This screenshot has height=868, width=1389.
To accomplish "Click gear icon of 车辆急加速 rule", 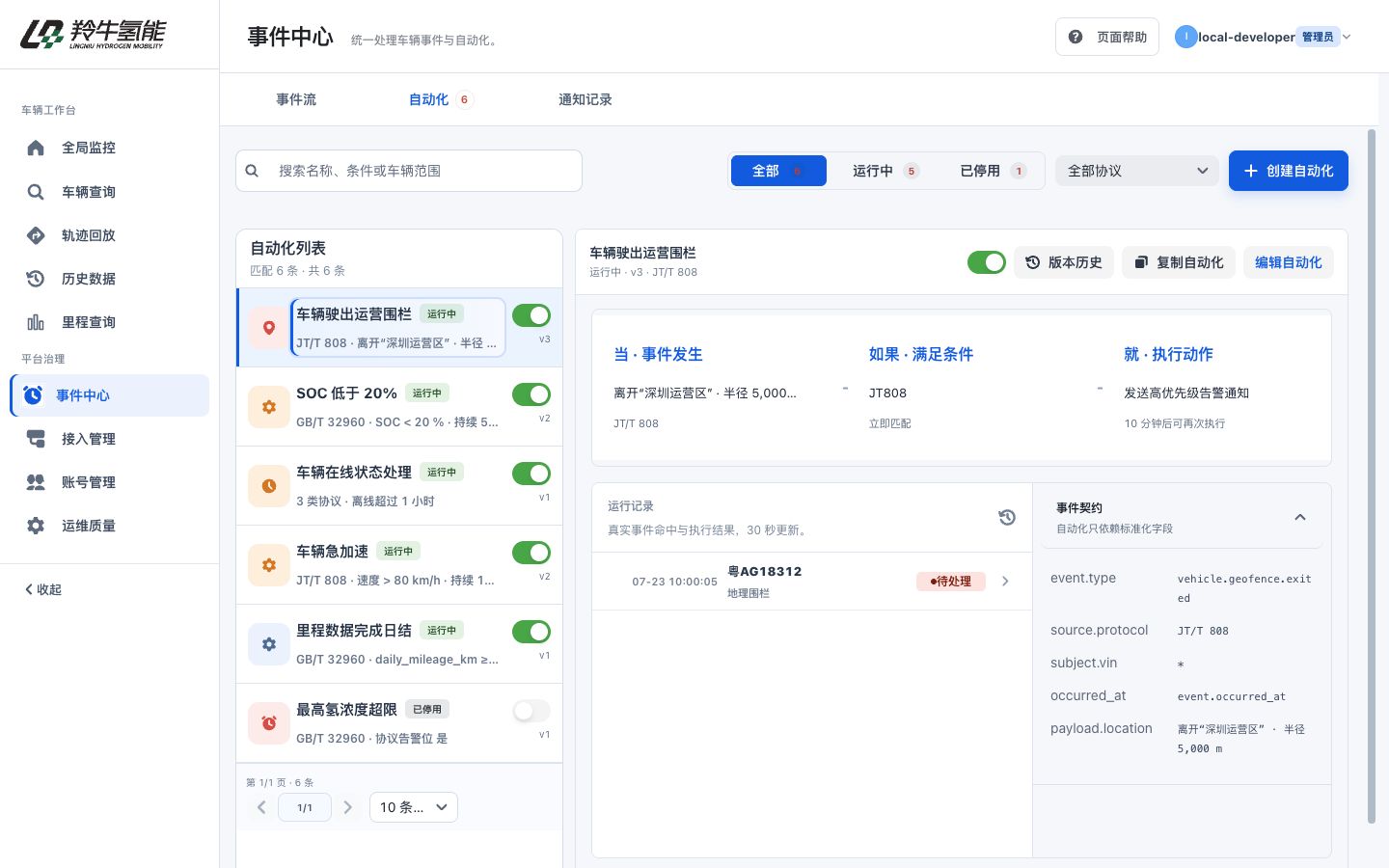I will 269,565.
